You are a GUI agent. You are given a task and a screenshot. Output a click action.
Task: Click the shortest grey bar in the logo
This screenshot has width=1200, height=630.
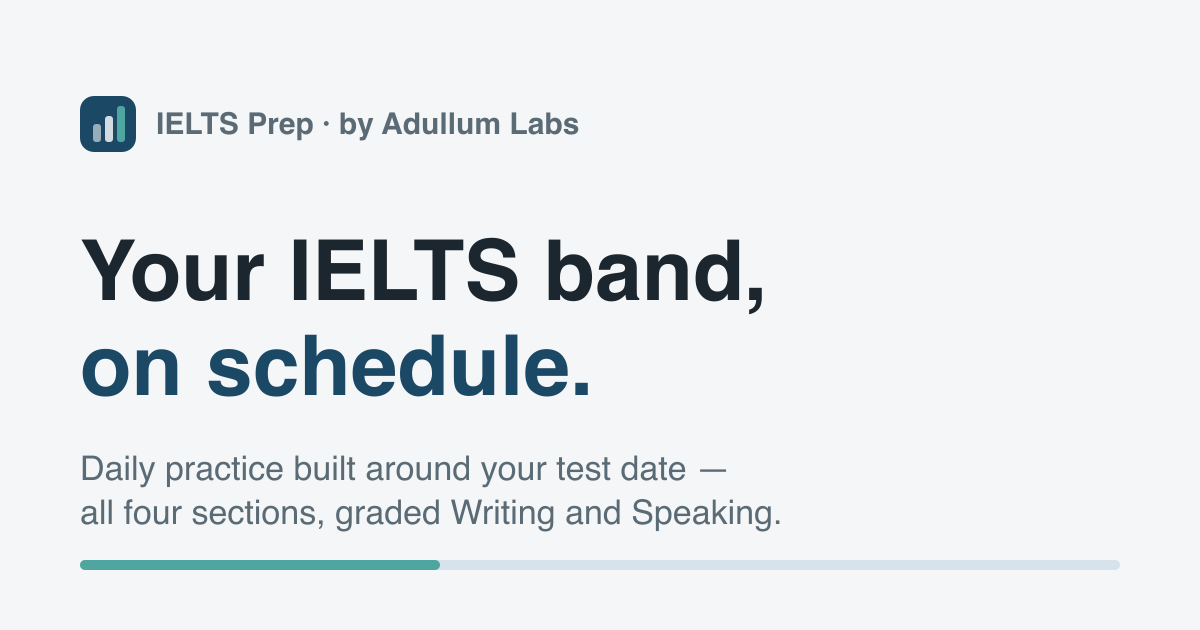click(x=97, y=132)
